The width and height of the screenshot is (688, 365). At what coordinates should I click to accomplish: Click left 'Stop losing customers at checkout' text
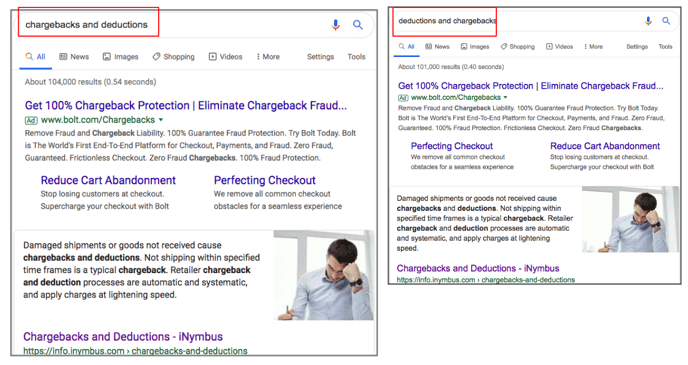102,194
